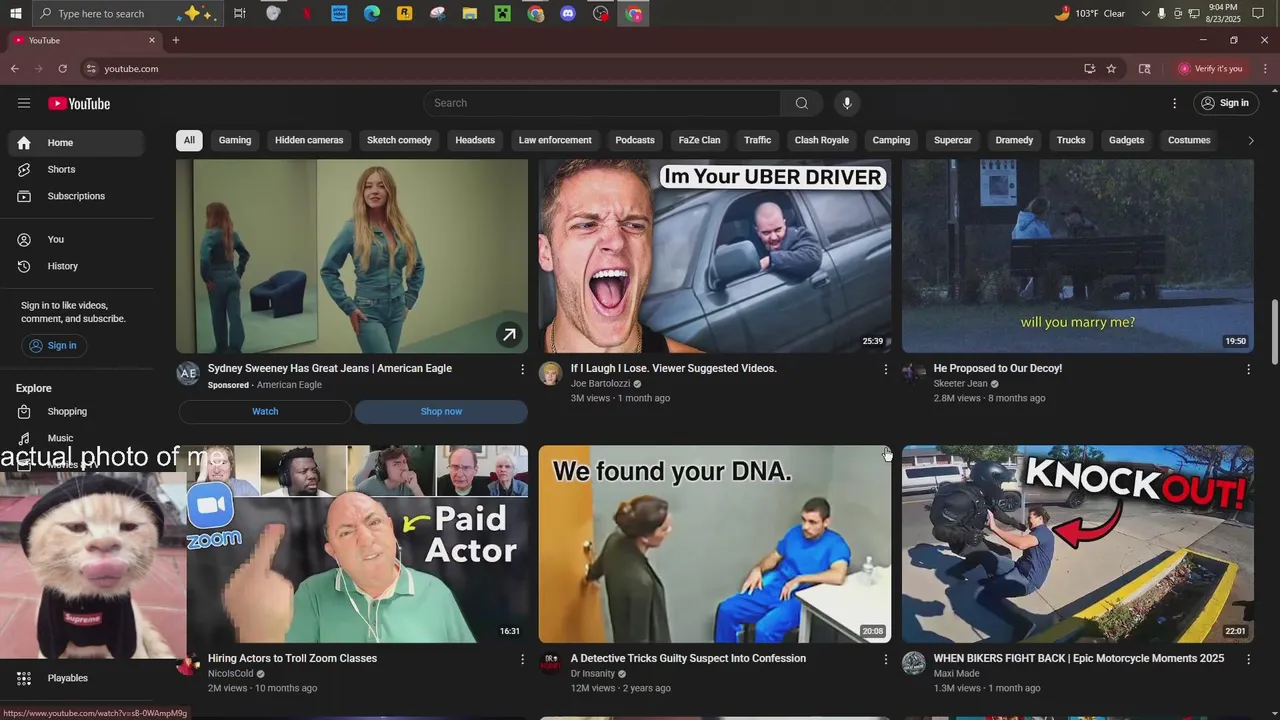Open the We found your DNA thumbnail
The width and height of the screenshot is (1280, 720).
click(715, 544)
